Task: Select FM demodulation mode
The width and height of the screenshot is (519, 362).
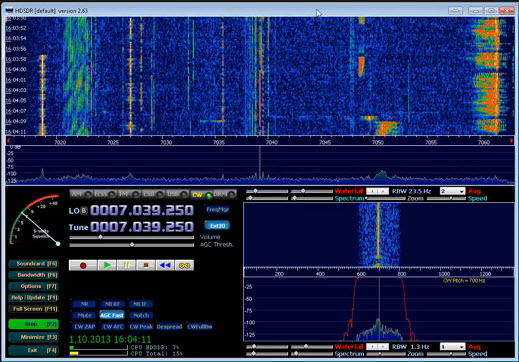Action: [x=129, y=194]
